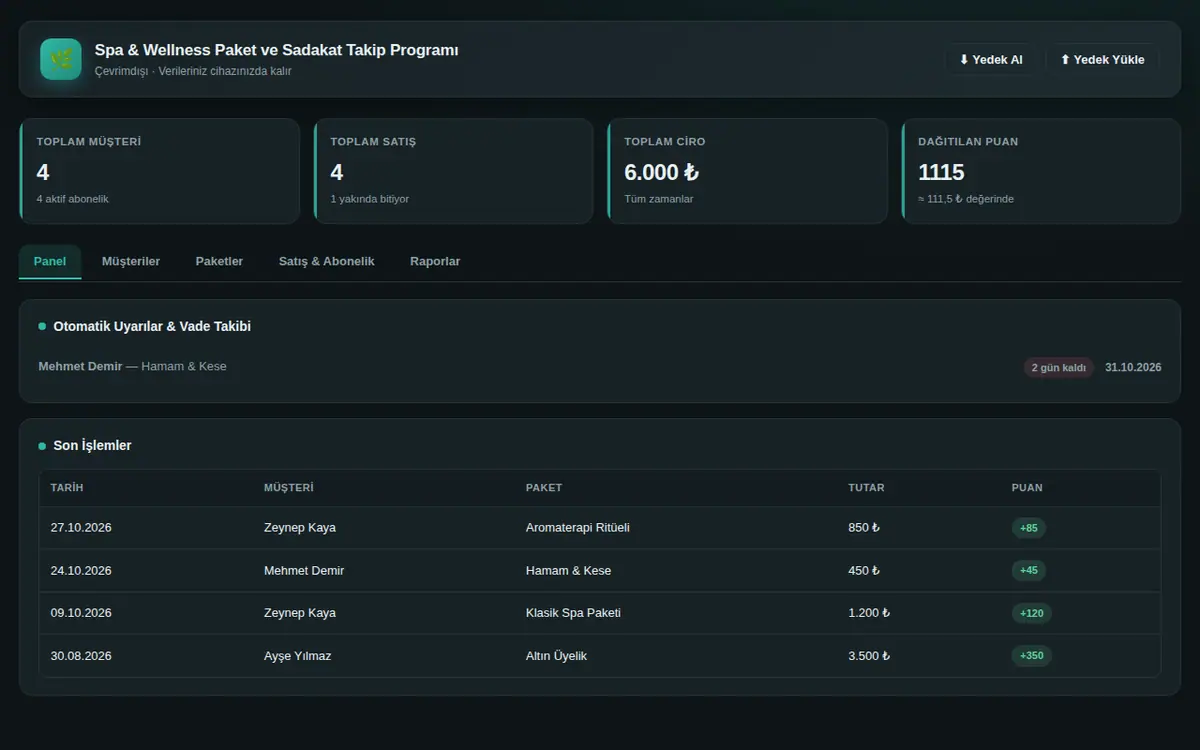The width and height of the screenshot is (1200, 750).
Task: Click the Ayşe Yılmaz customer cell
Action: pos(297,656)
